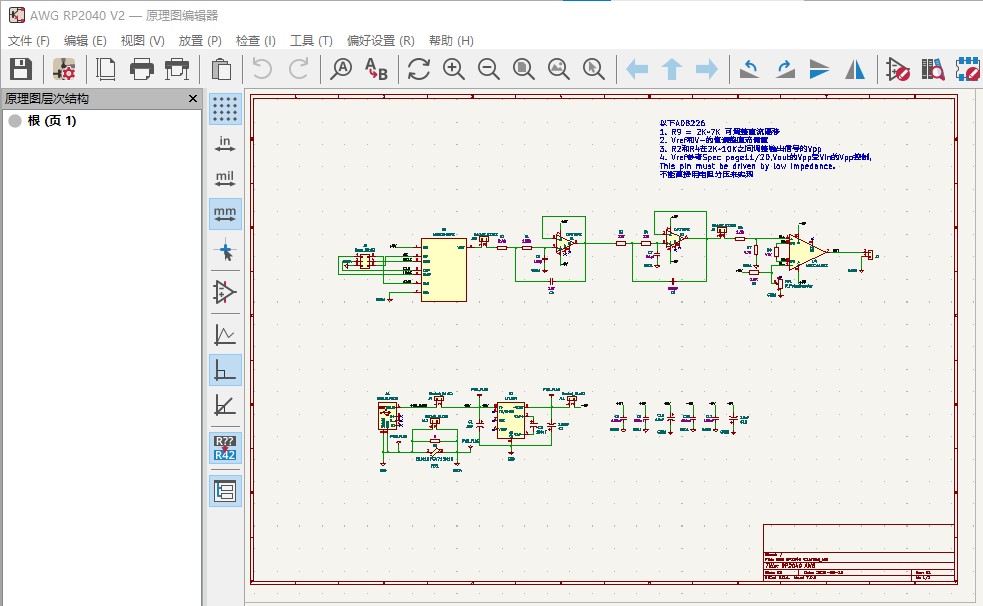Switch units to inches
The height and width of the screenshot is (606, 983).
(x=225, y=144)
